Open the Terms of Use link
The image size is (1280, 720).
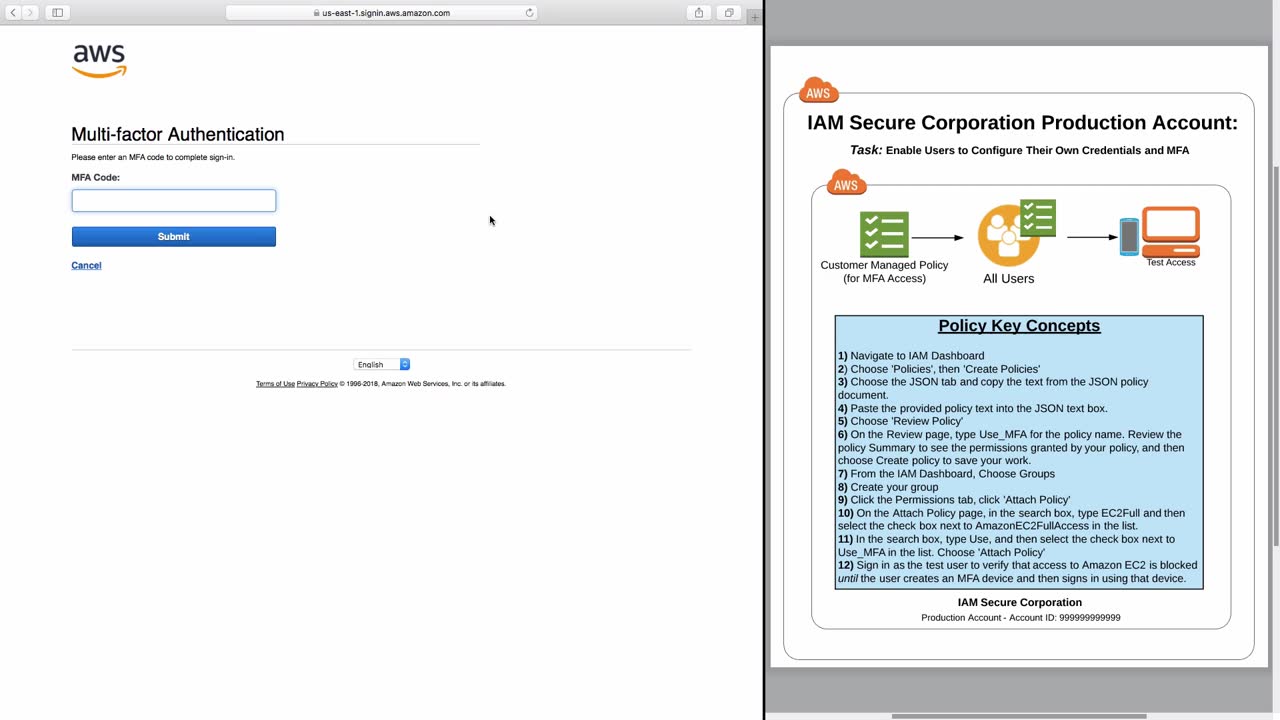click(x=275, y=384)
